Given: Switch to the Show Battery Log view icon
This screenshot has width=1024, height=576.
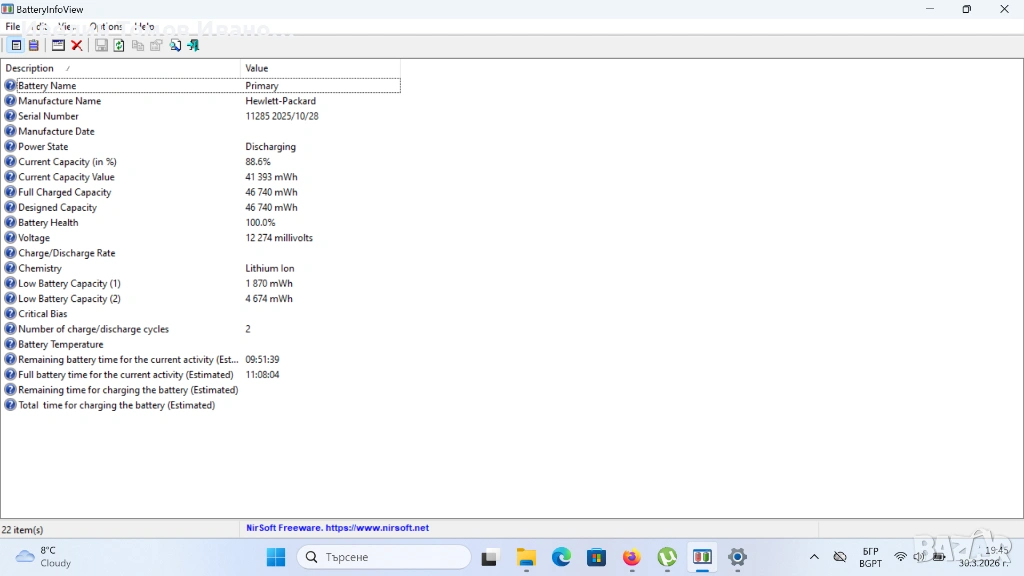Looking at the screenshot, I should pyautogui.click(x=33, y=45).
